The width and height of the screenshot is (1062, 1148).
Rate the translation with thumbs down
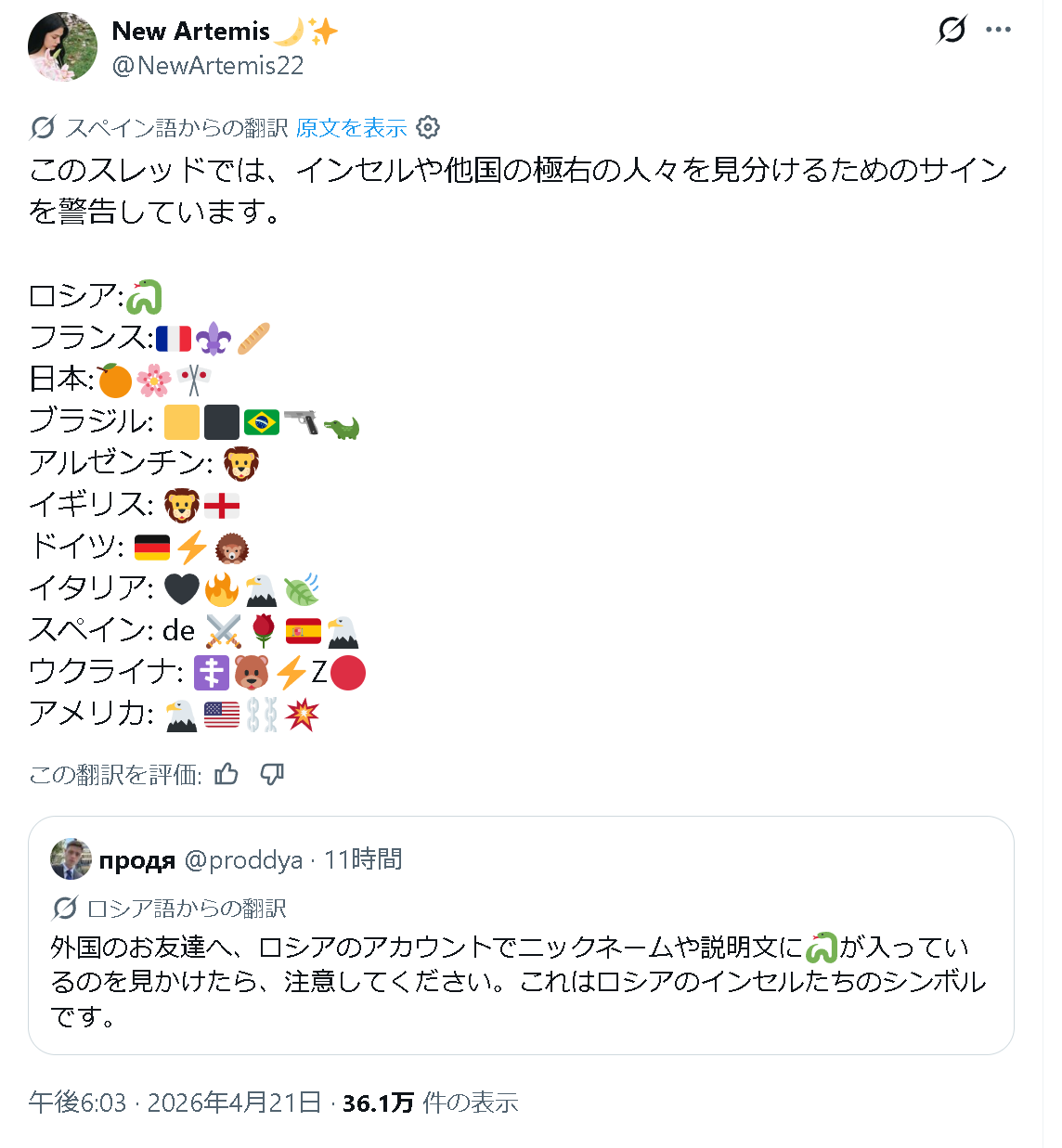pyautogui.click(x=272, y=774)
